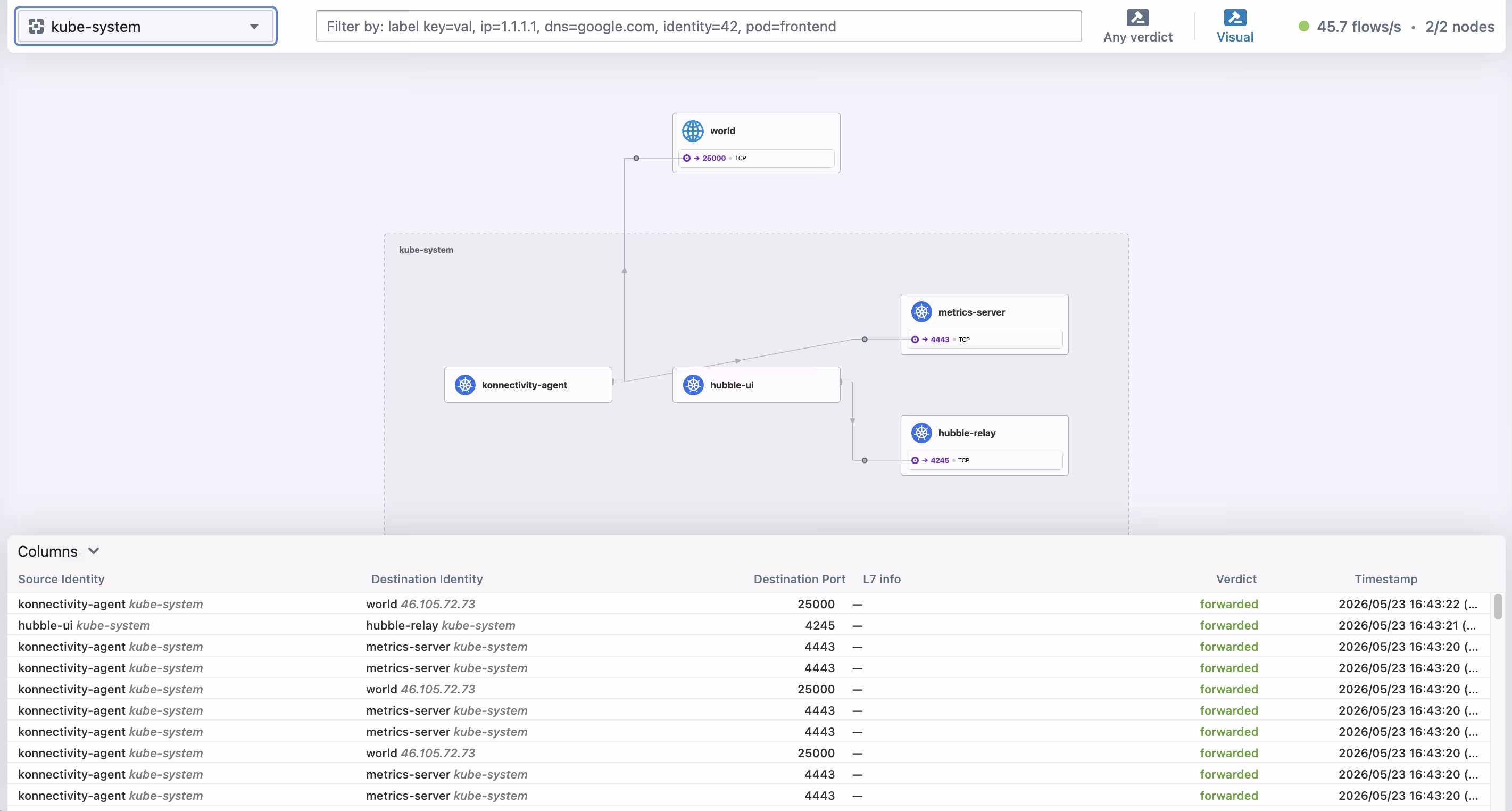Open the Any verdict filter
Screen dimensions: 1512x811
click(1137, 27)
